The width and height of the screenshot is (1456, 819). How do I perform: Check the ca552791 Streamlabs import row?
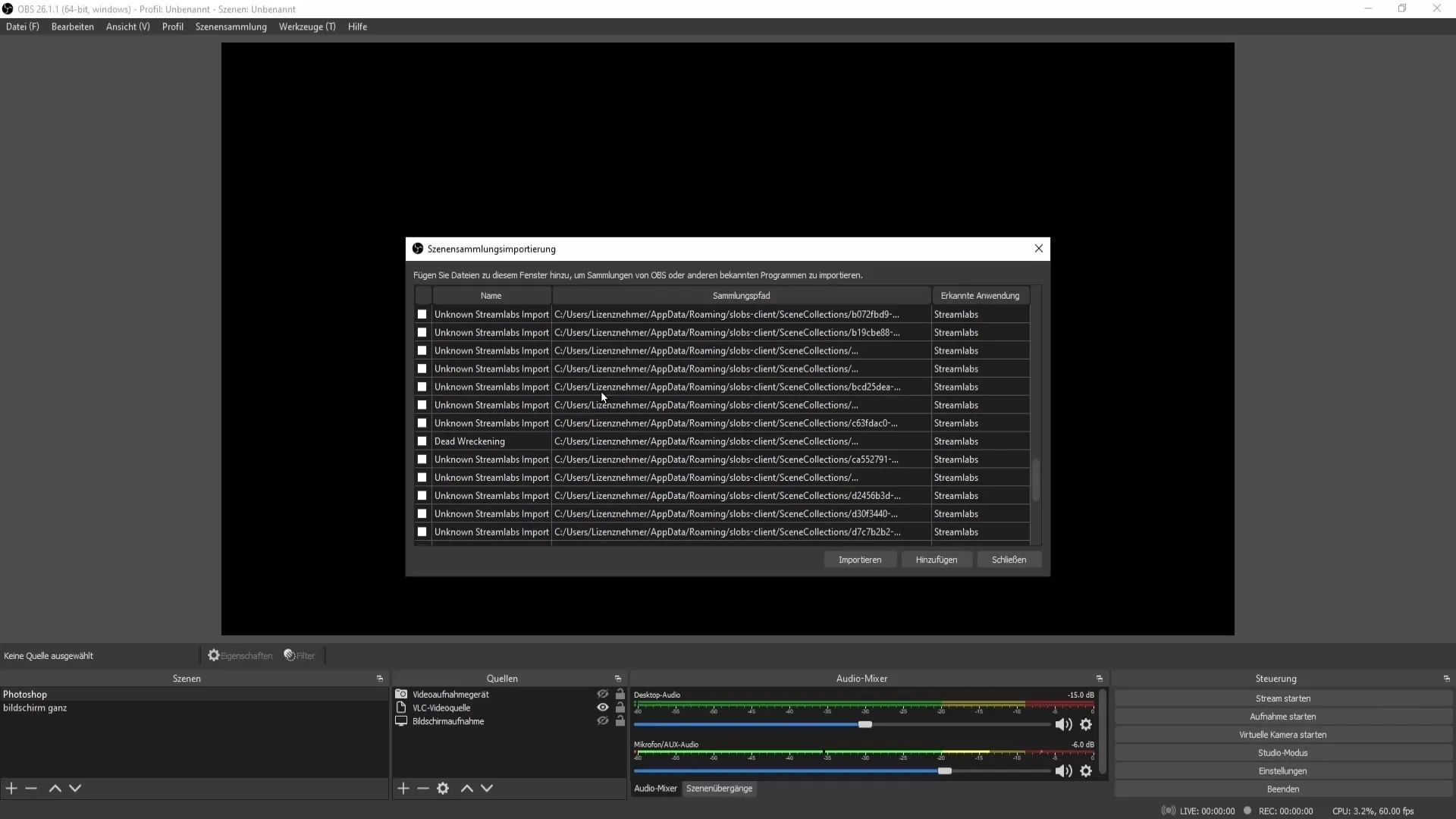(x=422, y=460)
